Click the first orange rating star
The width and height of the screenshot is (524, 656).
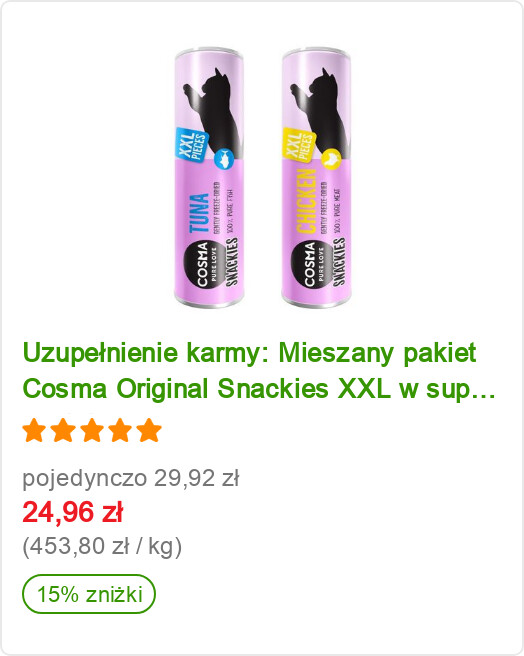(34, 431)
